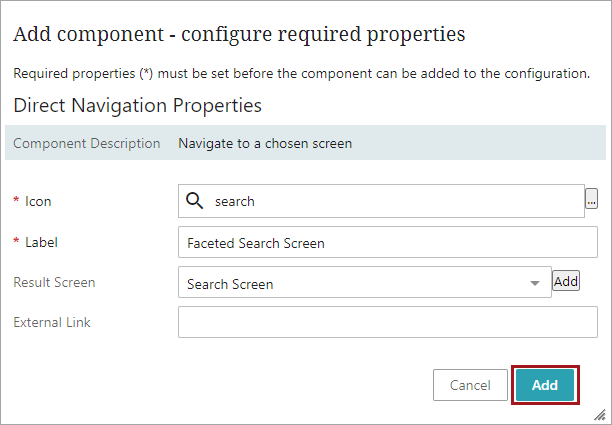The width and height of the screenshot is (612, 425).
Task: Click the "Navigate to a chosen screen" description
Action: click(265, 143)
